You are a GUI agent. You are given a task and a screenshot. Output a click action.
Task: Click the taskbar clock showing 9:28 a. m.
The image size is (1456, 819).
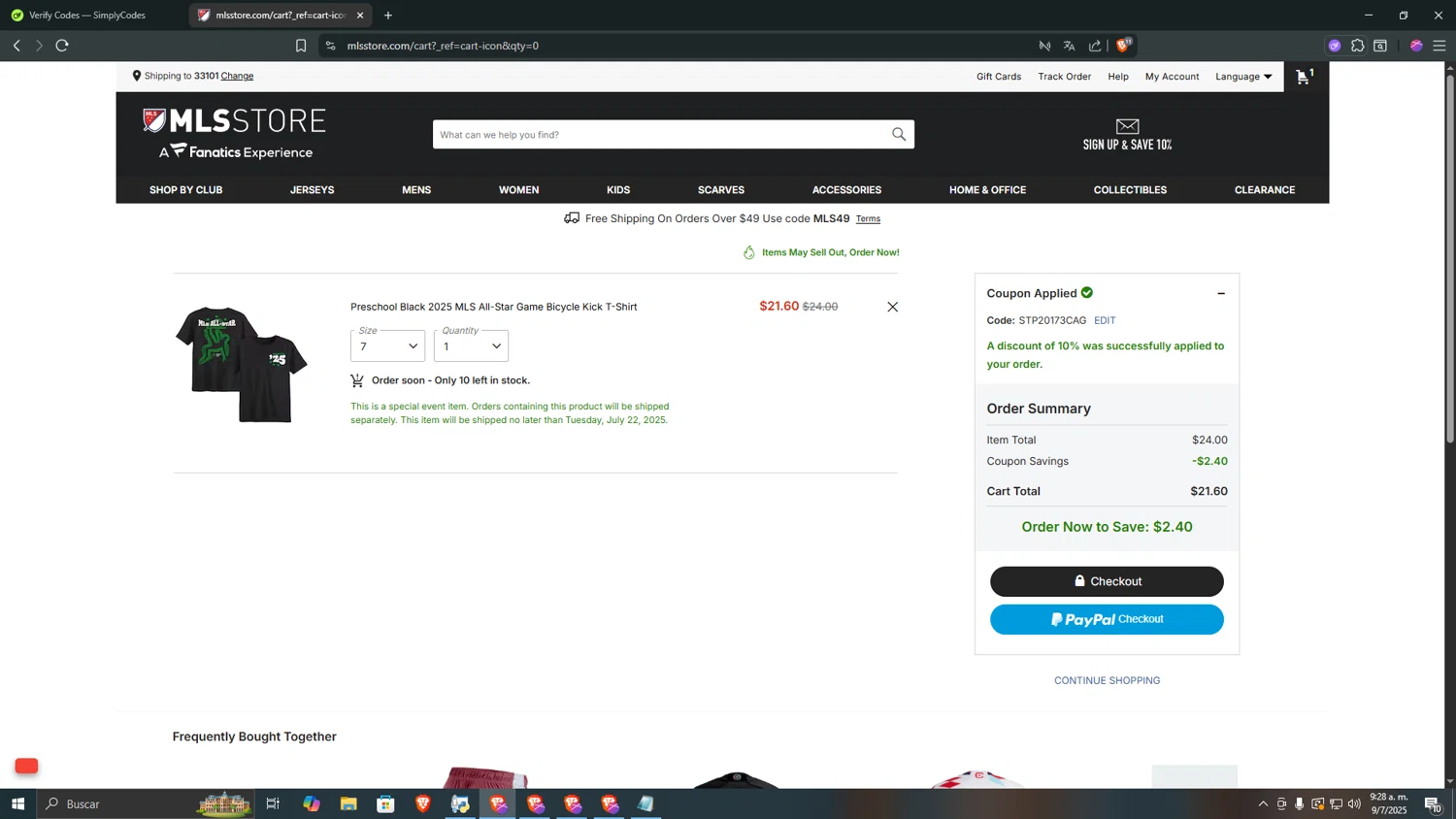coord(1388,803)
